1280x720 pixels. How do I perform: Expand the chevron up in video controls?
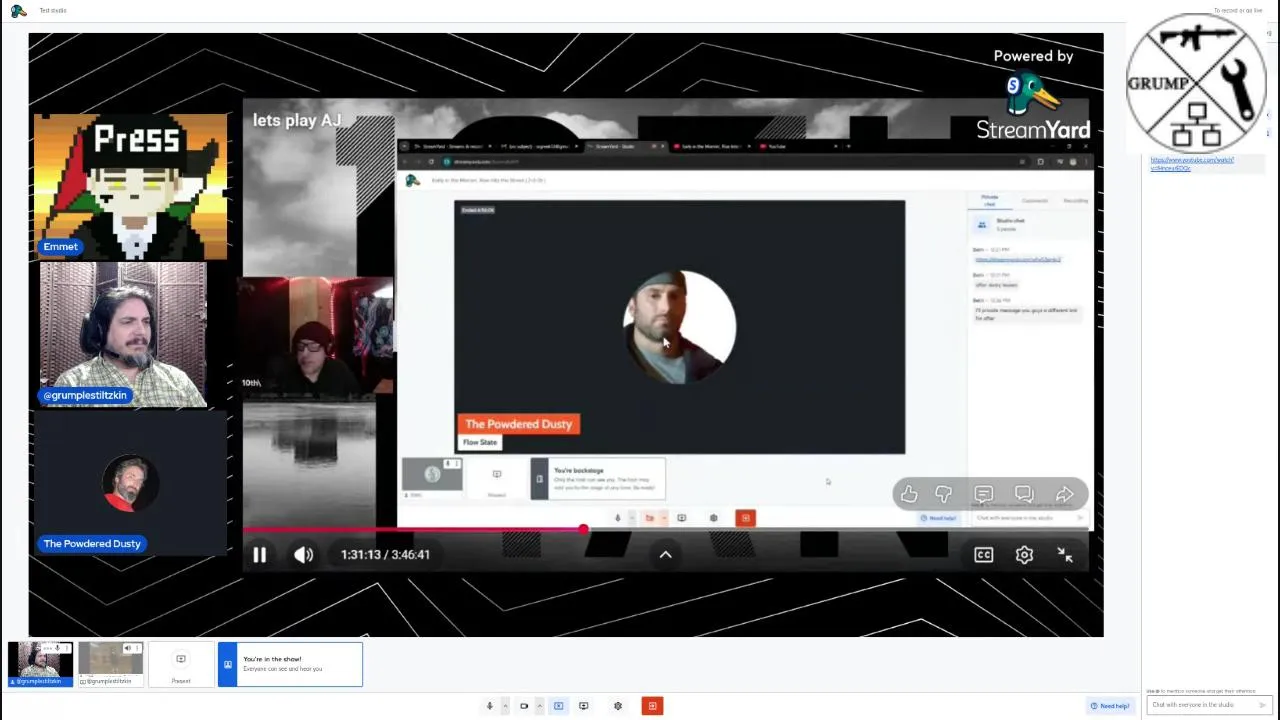(665, 555)
